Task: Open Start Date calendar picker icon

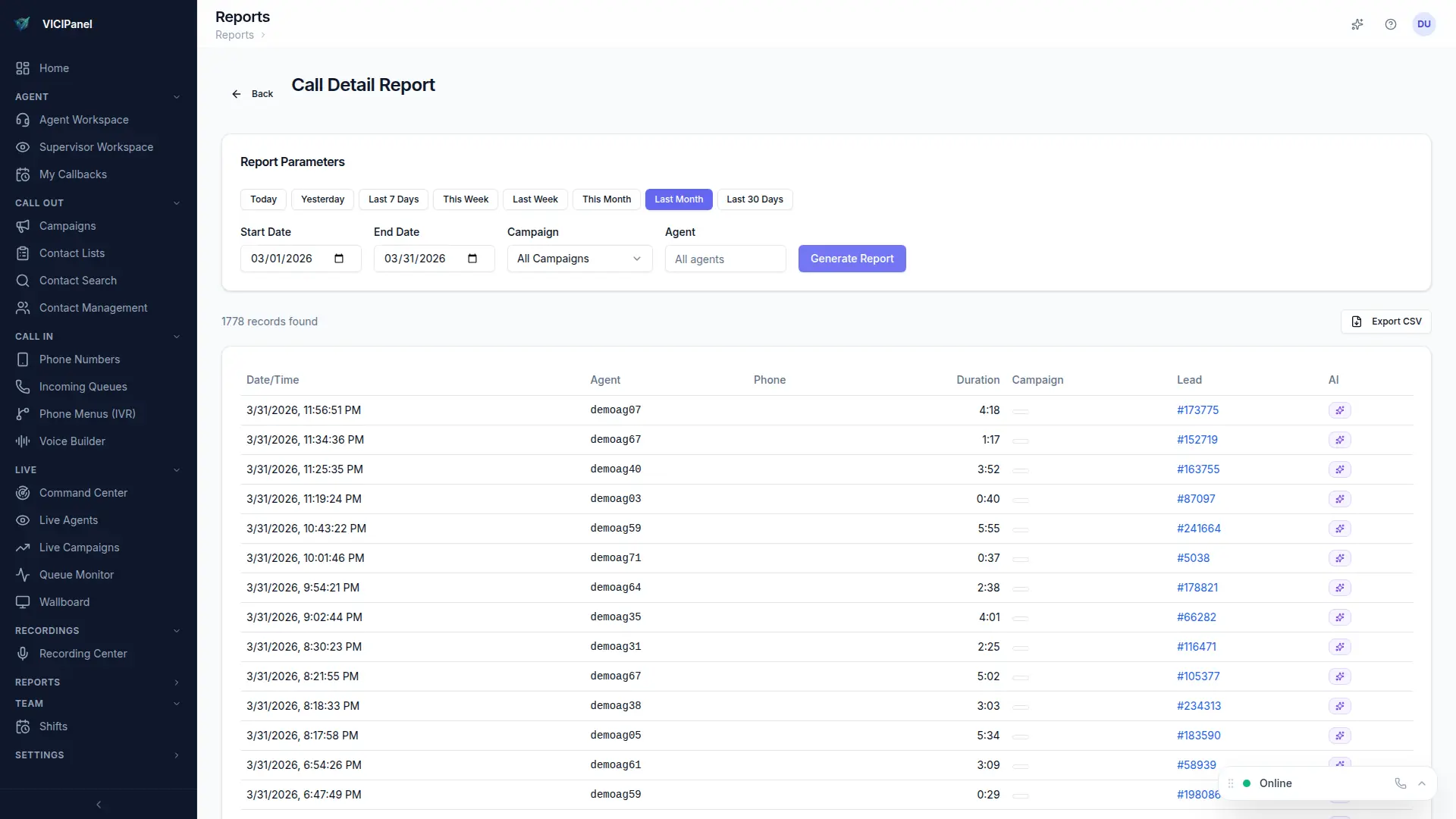Action: coord(339,259)
